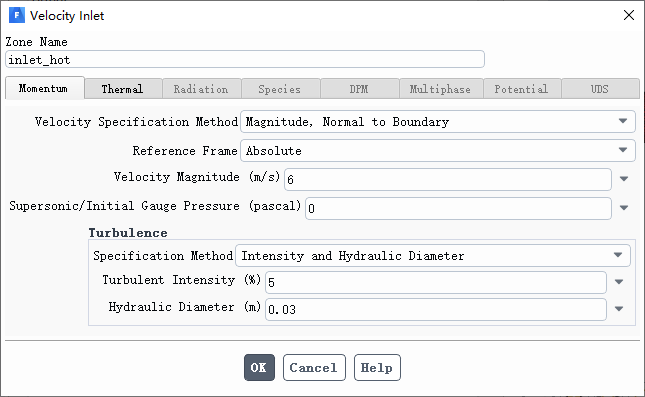
Task: Click the Velocity Magnitude value field
Action: click(448, 179)
